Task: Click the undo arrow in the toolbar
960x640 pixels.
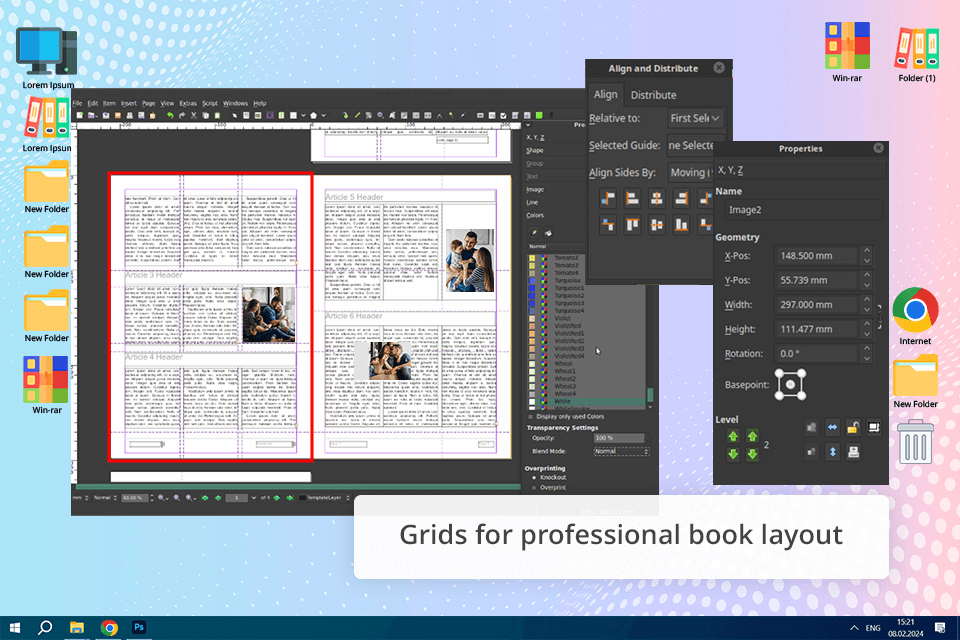Action: tap(169, 116)
